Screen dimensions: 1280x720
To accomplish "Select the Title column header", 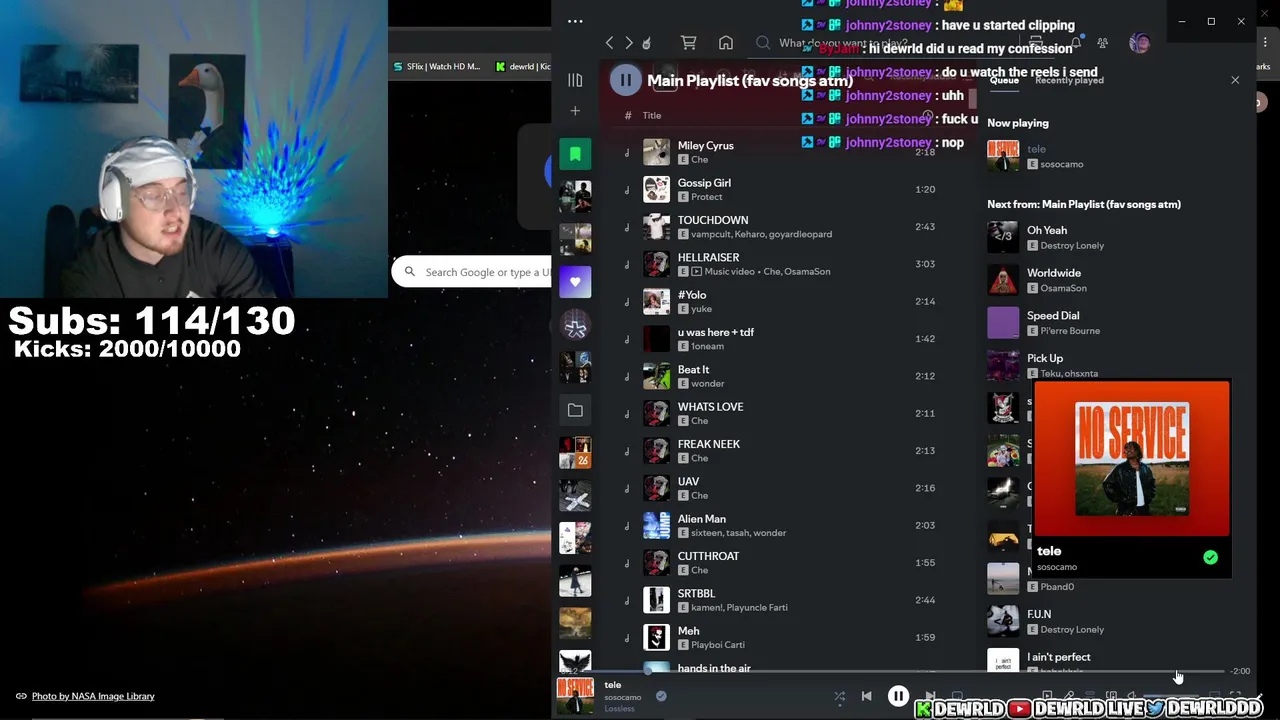I will (652, 116).
